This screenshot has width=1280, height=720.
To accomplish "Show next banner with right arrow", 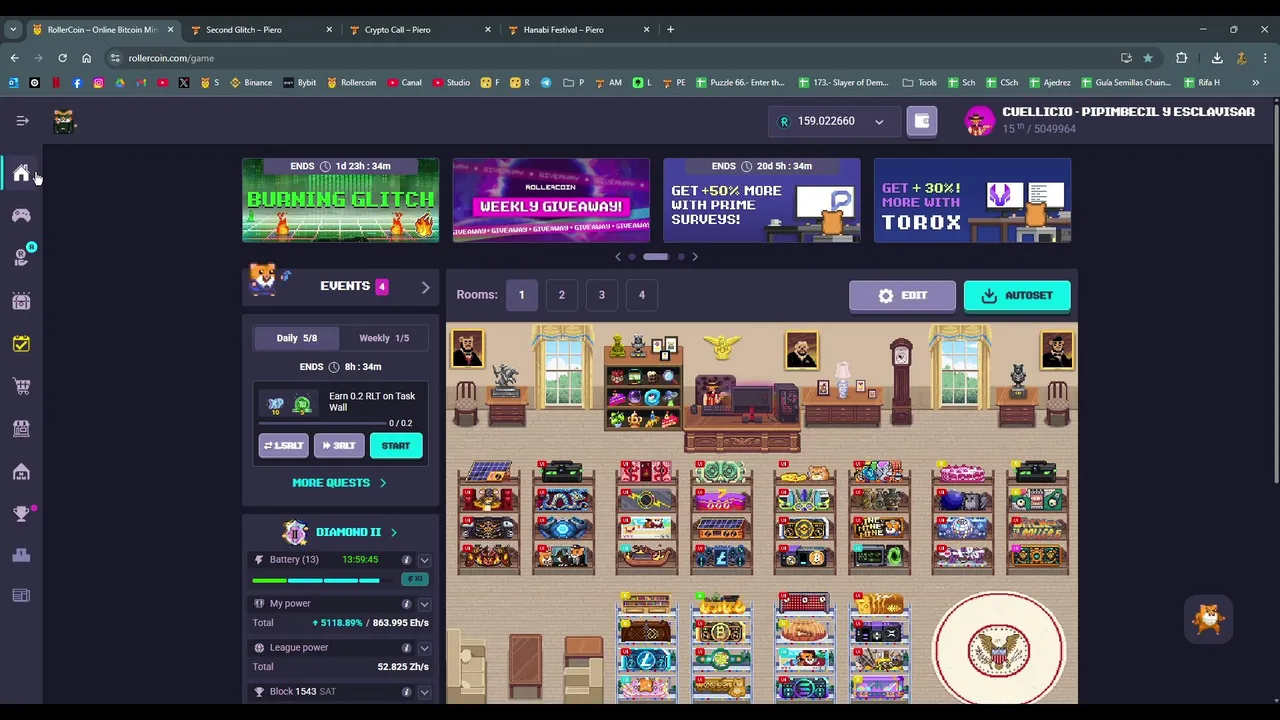I will (x=695, y=257).
